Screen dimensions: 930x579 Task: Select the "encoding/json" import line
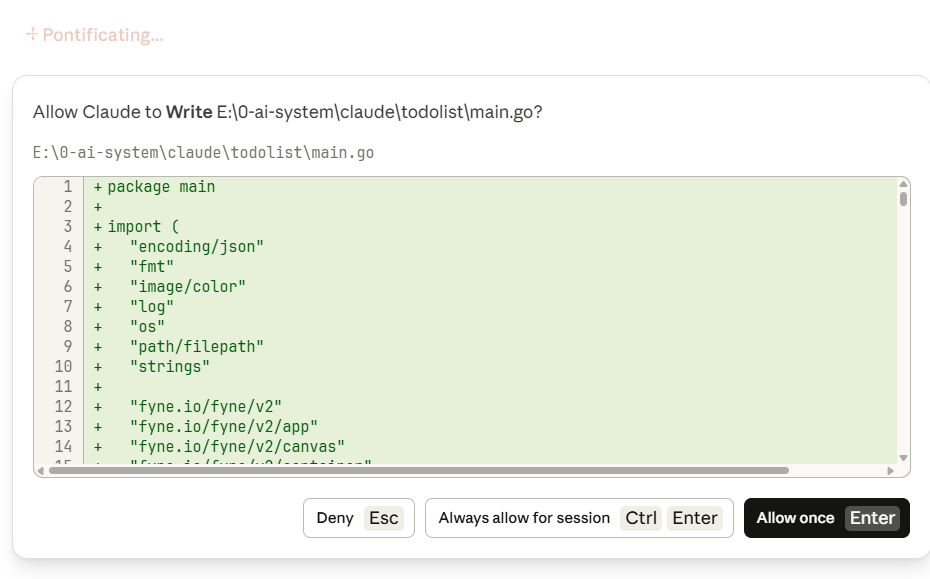coord(196,247)
